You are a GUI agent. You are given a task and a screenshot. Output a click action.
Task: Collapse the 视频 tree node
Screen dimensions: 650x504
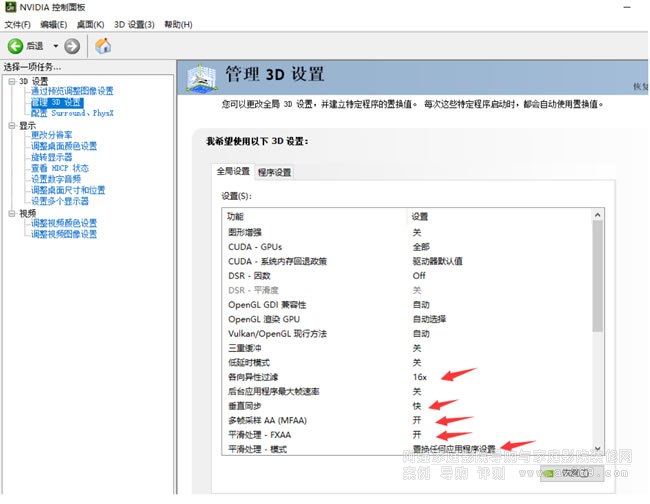tap(11, 213)
